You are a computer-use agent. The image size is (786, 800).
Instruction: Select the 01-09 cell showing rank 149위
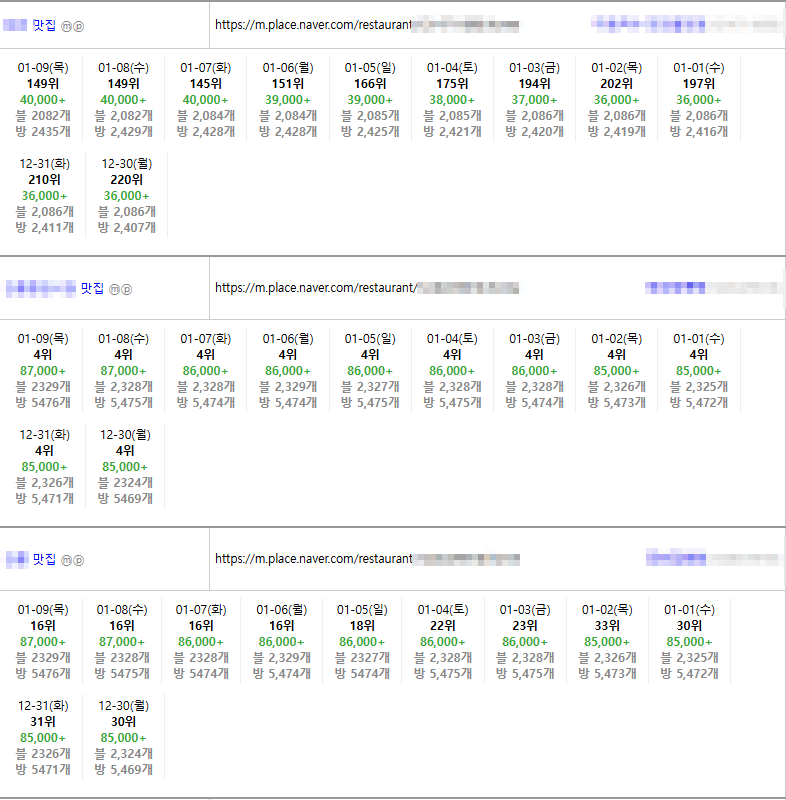[43, 99]
